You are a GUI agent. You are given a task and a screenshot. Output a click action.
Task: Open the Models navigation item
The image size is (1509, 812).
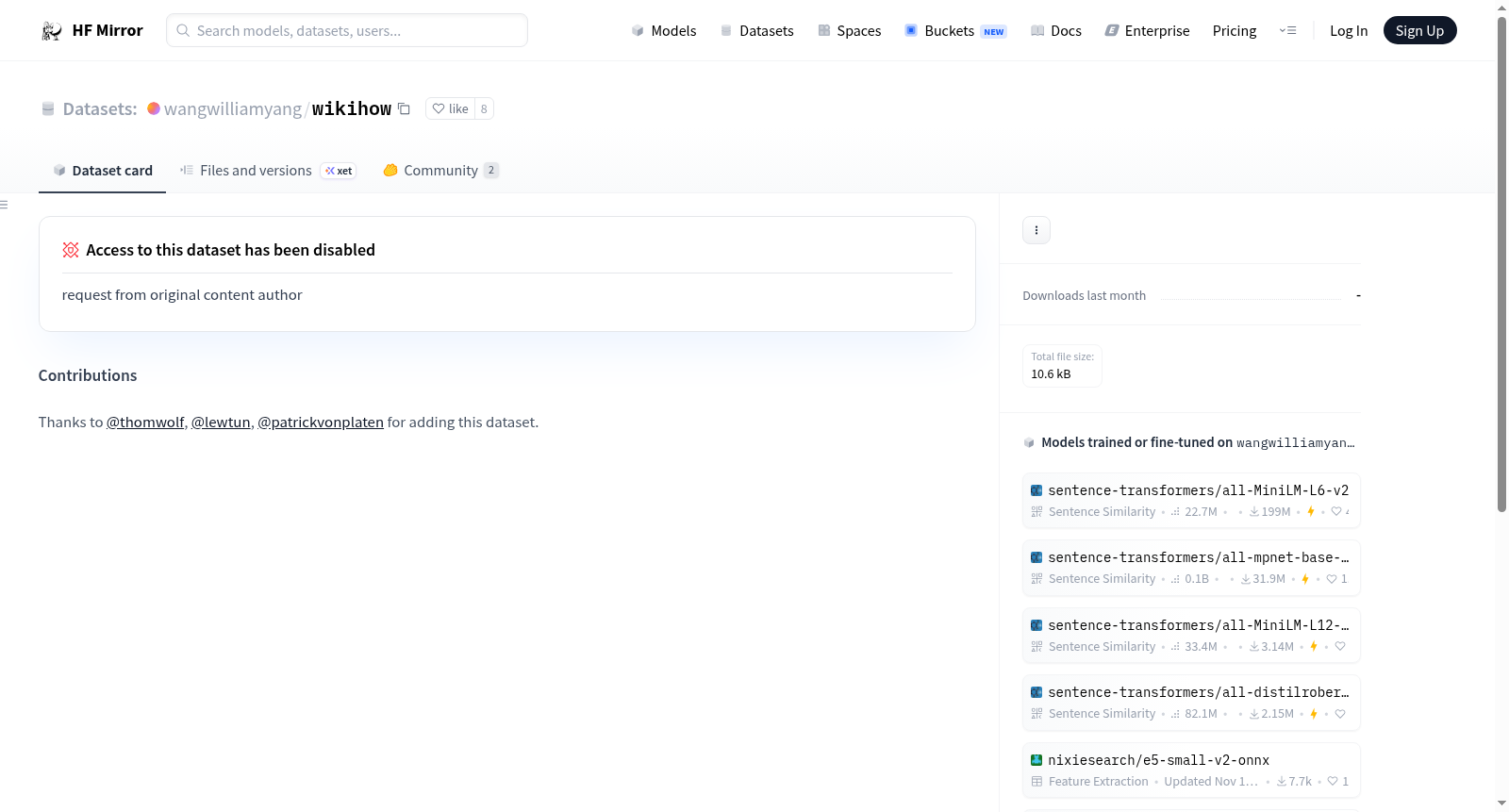(664, 31)
